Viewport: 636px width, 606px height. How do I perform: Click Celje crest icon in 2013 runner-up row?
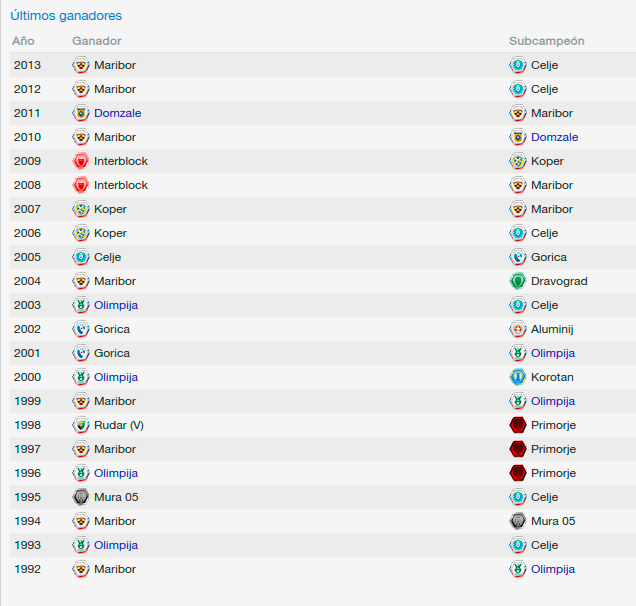pos(518,65)
